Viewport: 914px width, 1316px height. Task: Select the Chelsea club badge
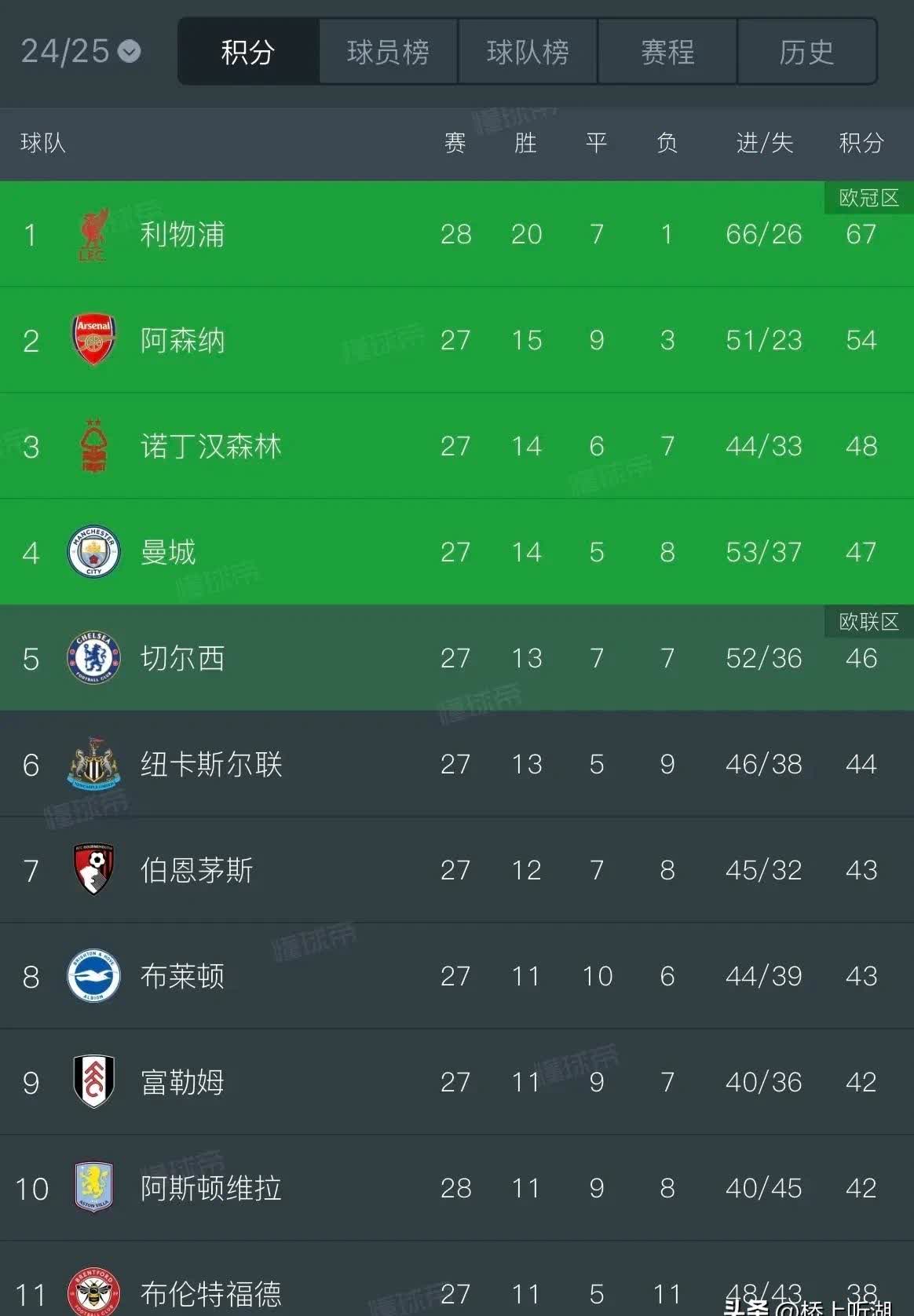tap(93, 659)
